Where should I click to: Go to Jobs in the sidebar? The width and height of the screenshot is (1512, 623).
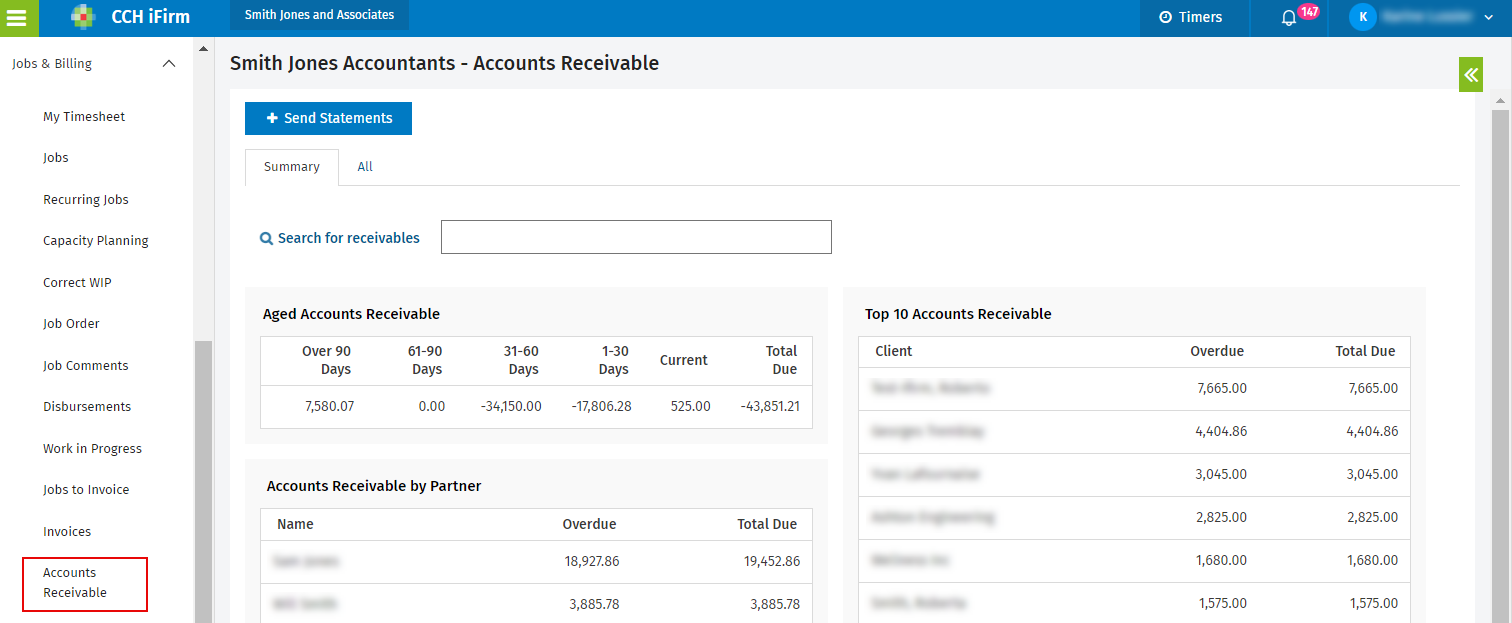(x=56, y=158)
